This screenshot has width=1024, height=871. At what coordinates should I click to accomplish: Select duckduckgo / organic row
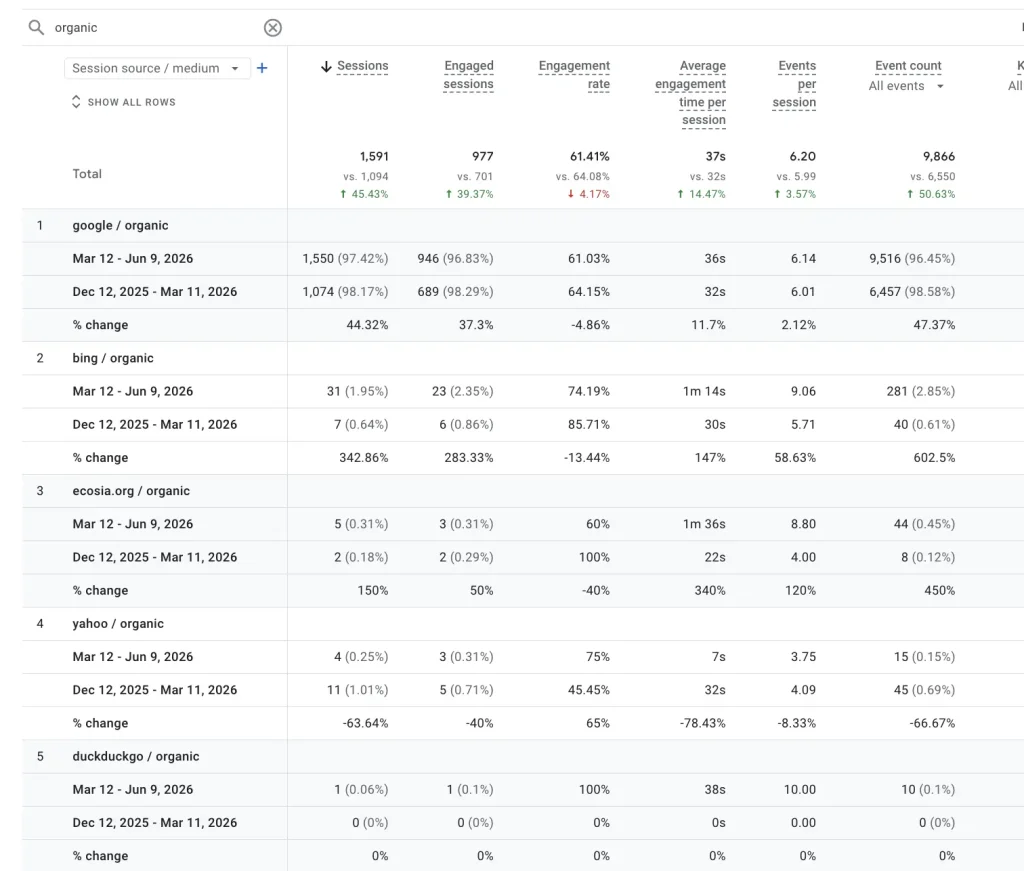click(136, 756)
